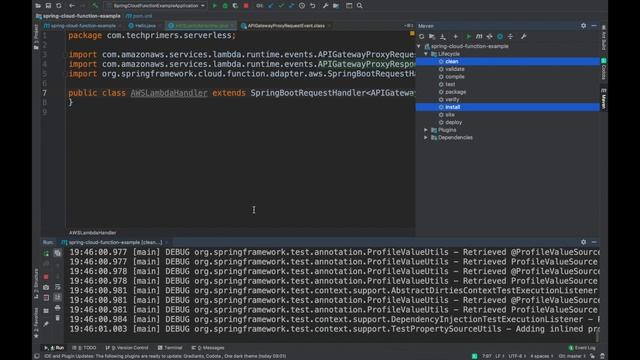The width and height of the screenshot is (640, 360).
Task: Open Maven settings wrench icon
Action: [x=524, y=36]
